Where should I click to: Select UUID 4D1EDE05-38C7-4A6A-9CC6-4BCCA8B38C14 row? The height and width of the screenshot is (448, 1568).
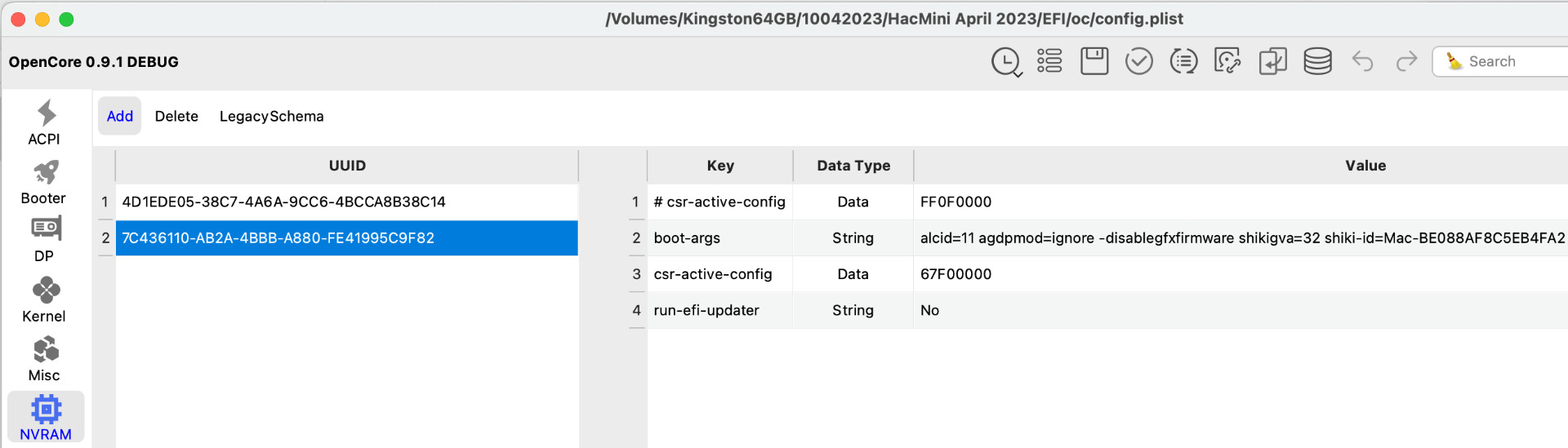click(x=283, y=202)
